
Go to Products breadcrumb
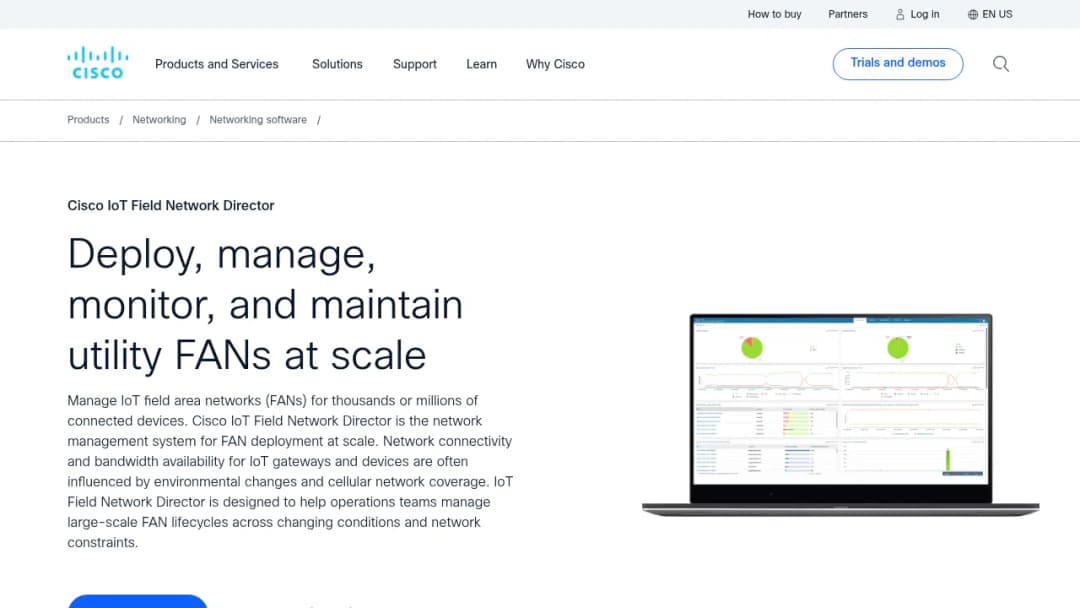pyautogui.click(x=88, y=120)
